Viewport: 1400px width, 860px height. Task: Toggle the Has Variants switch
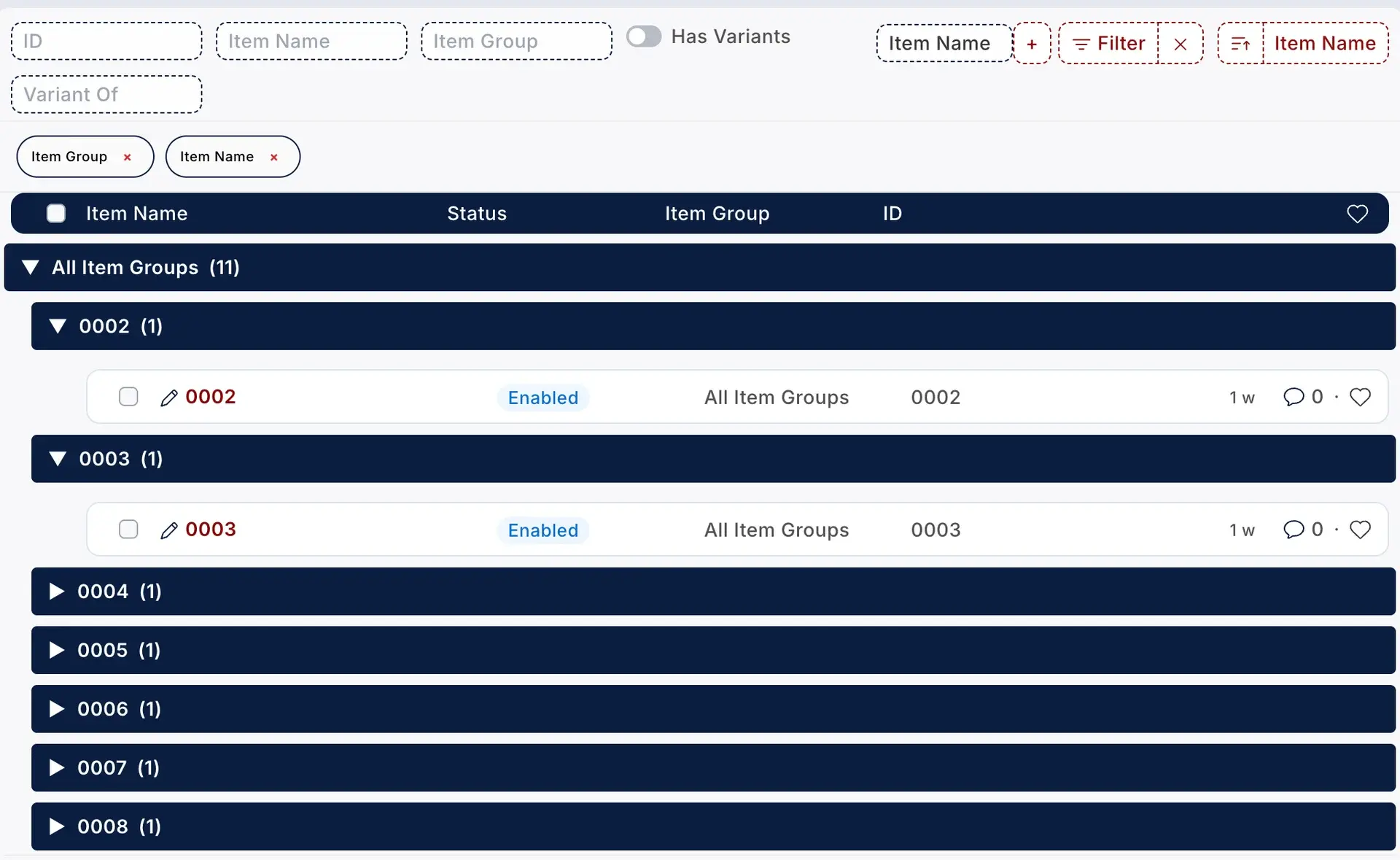[644, 36]
